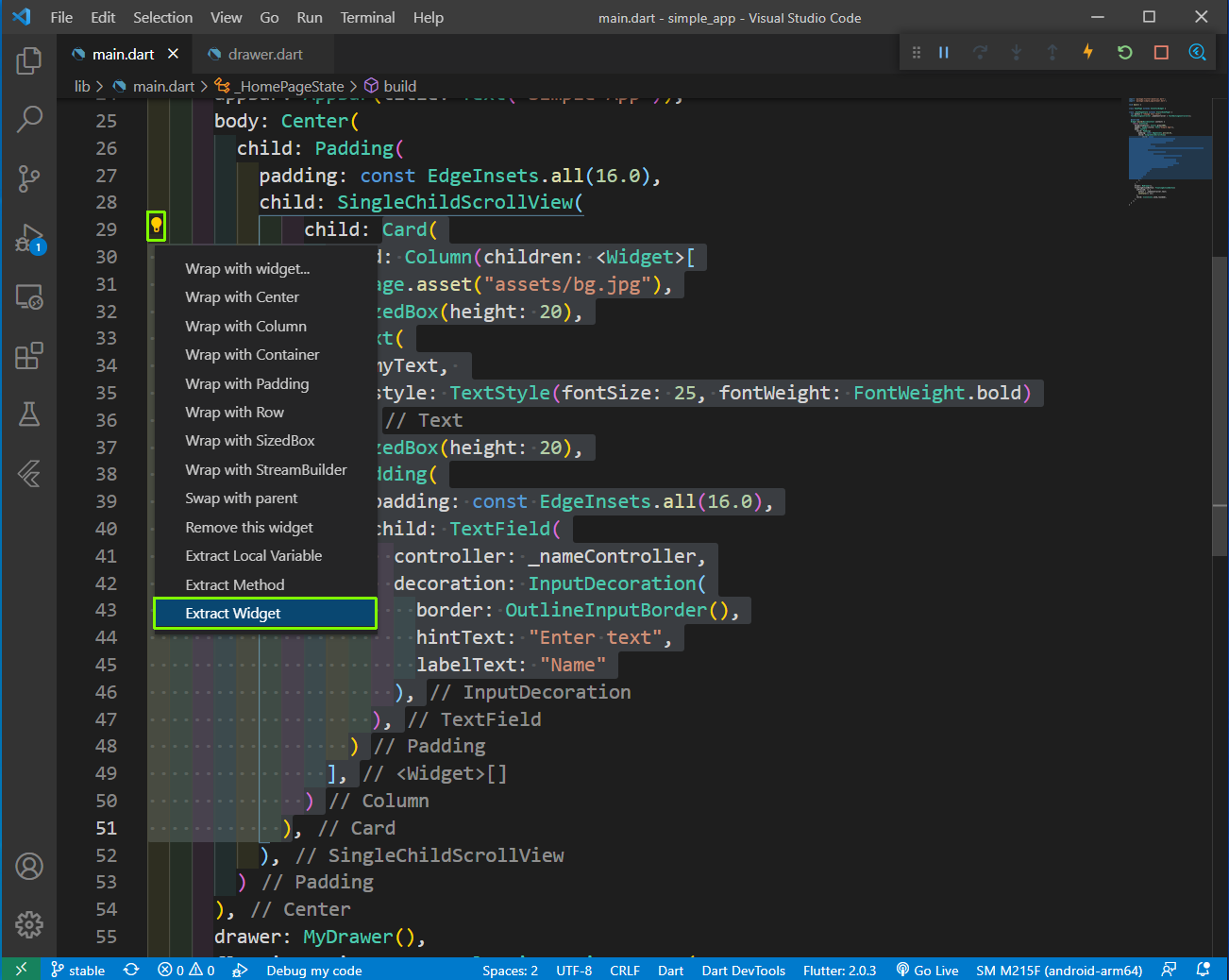Image resolution: width=1229 pixels, height=980 pixels.
Task: Open the Edit menu
Action: [x=103, y=17]
